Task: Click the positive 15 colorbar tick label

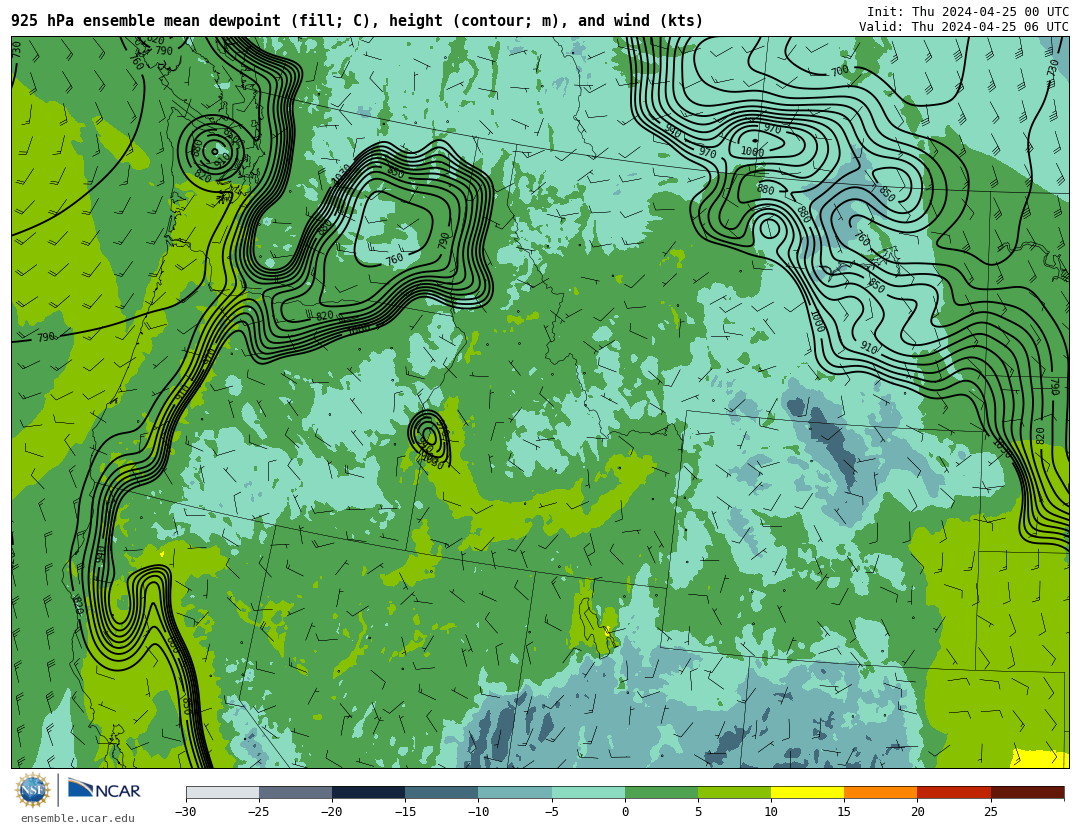Action: pyautogui.click(x=844, y=812)
